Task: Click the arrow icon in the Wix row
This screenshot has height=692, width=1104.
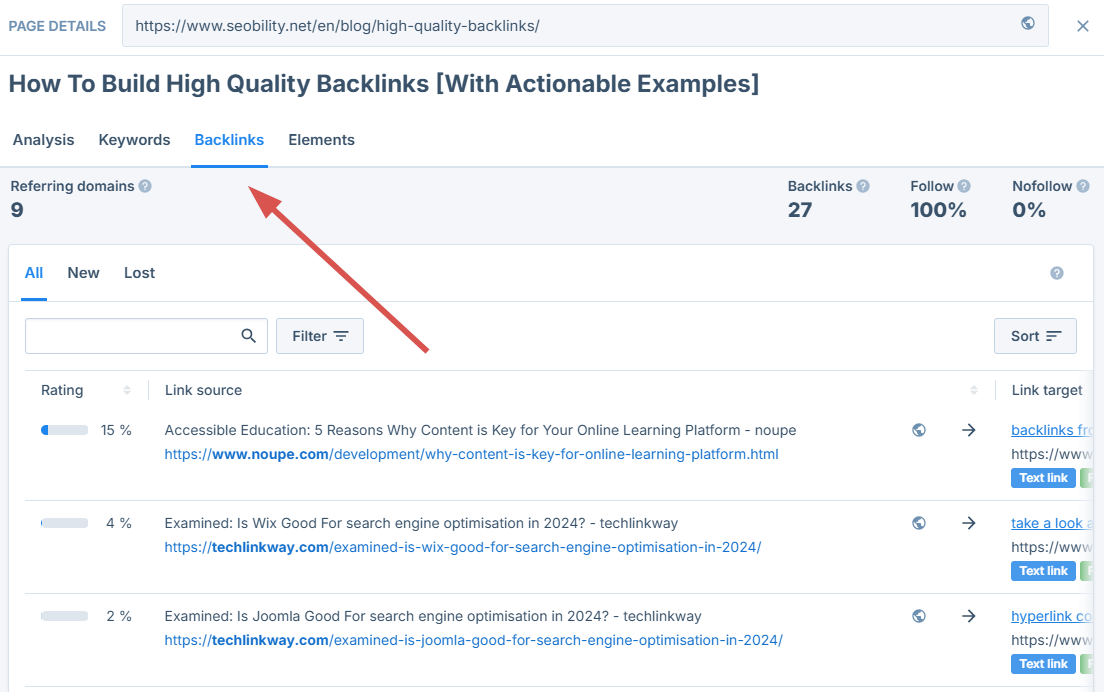Action: 969,523
